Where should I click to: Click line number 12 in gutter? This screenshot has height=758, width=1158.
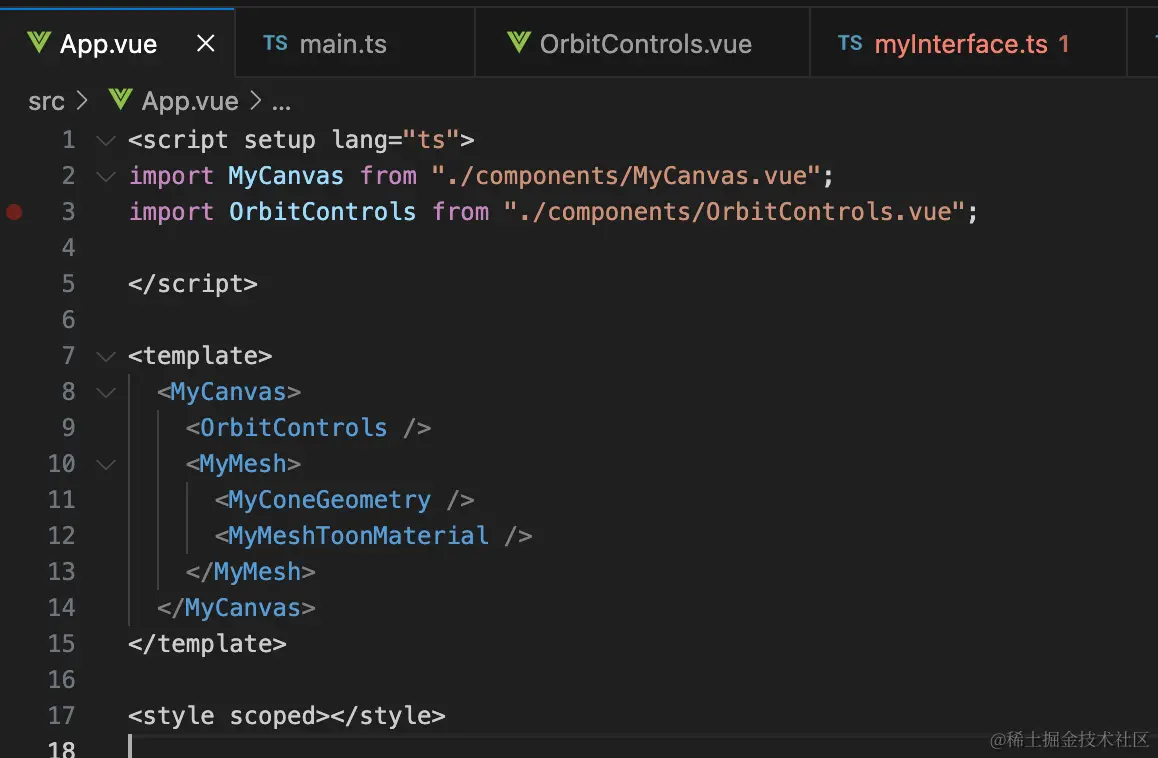pyautogui.click(x=62, y=536)
